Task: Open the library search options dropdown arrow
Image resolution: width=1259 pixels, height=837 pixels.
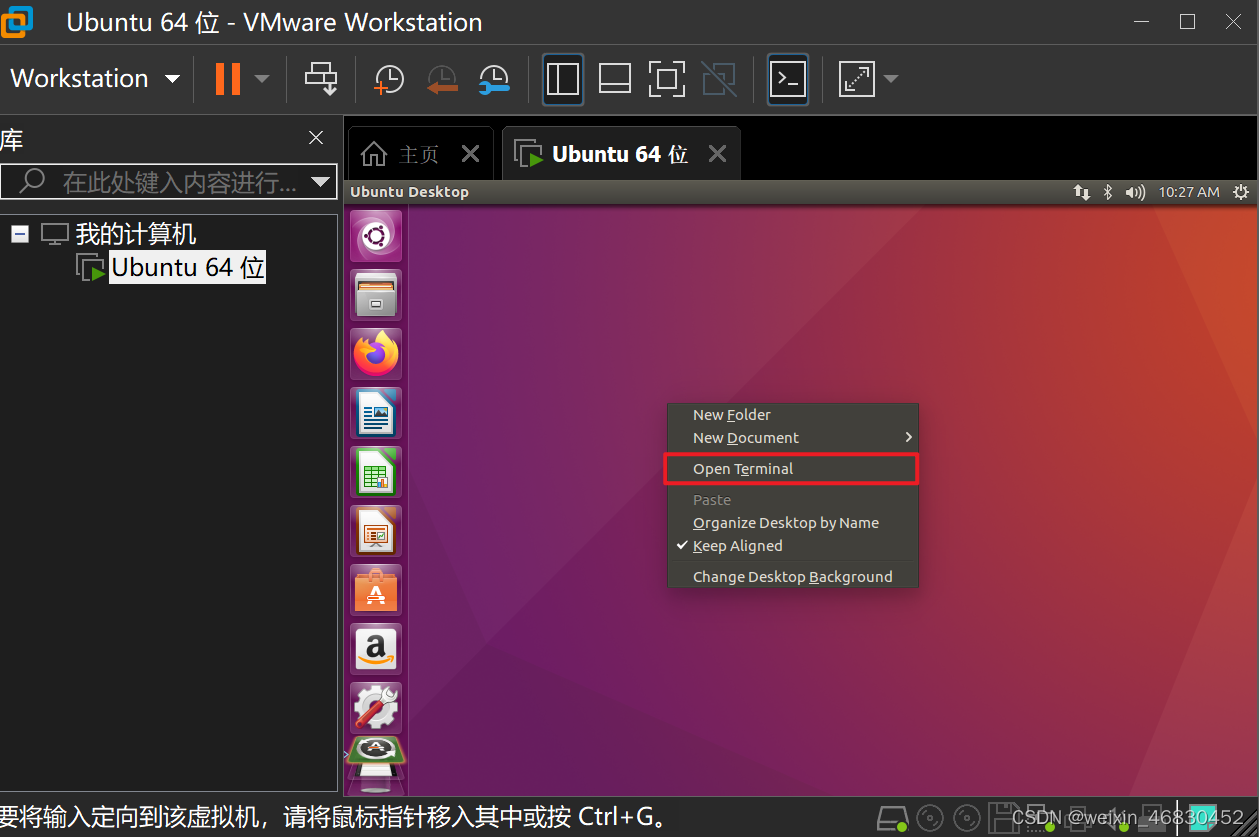Action: 320,182
